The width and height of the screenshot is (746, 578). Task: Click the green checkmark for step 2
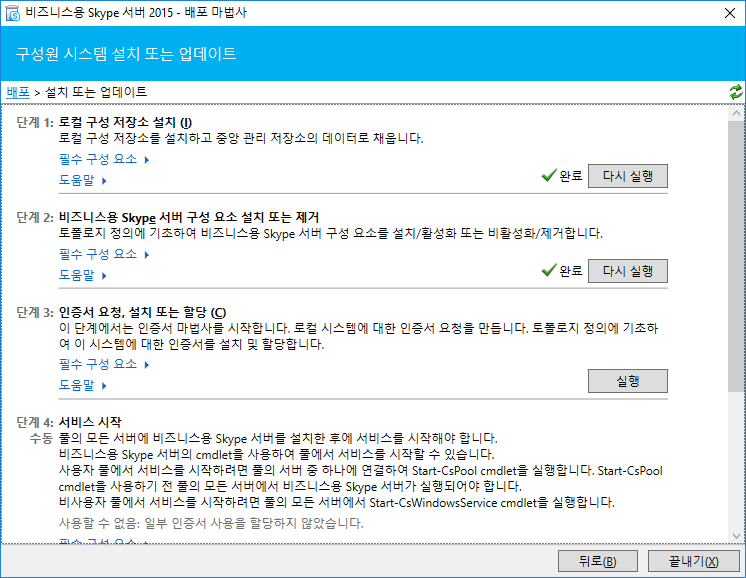pos(549,271)
